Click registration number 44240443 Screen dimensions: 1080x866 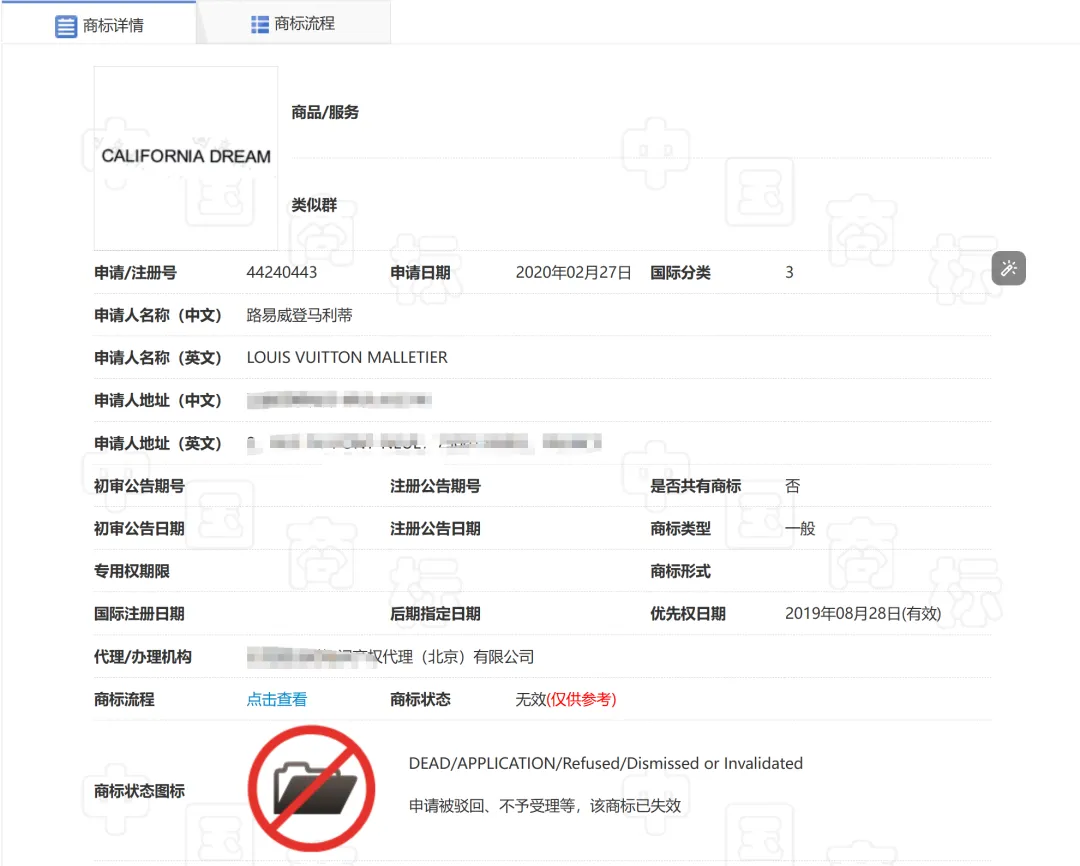tap(282, 272)
